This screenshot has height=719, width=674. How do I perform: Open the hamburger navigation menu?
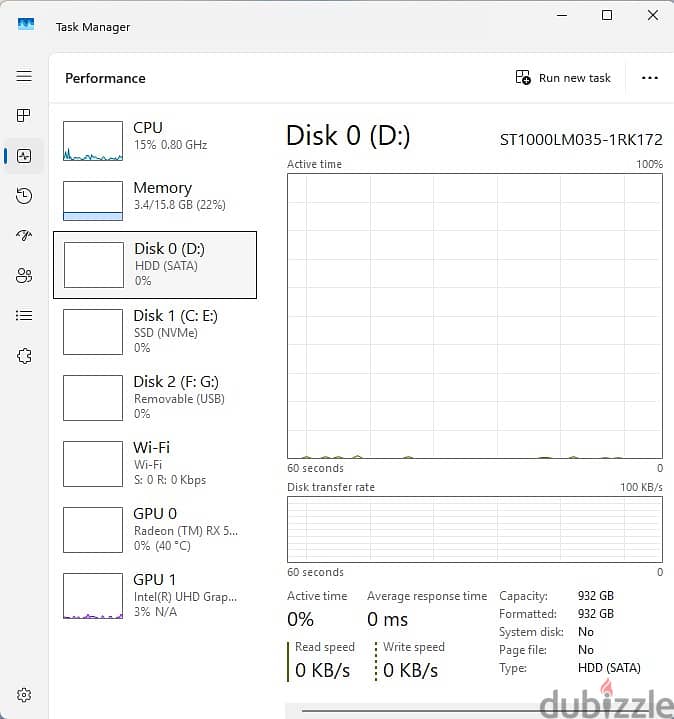click(x=24, y=76)
